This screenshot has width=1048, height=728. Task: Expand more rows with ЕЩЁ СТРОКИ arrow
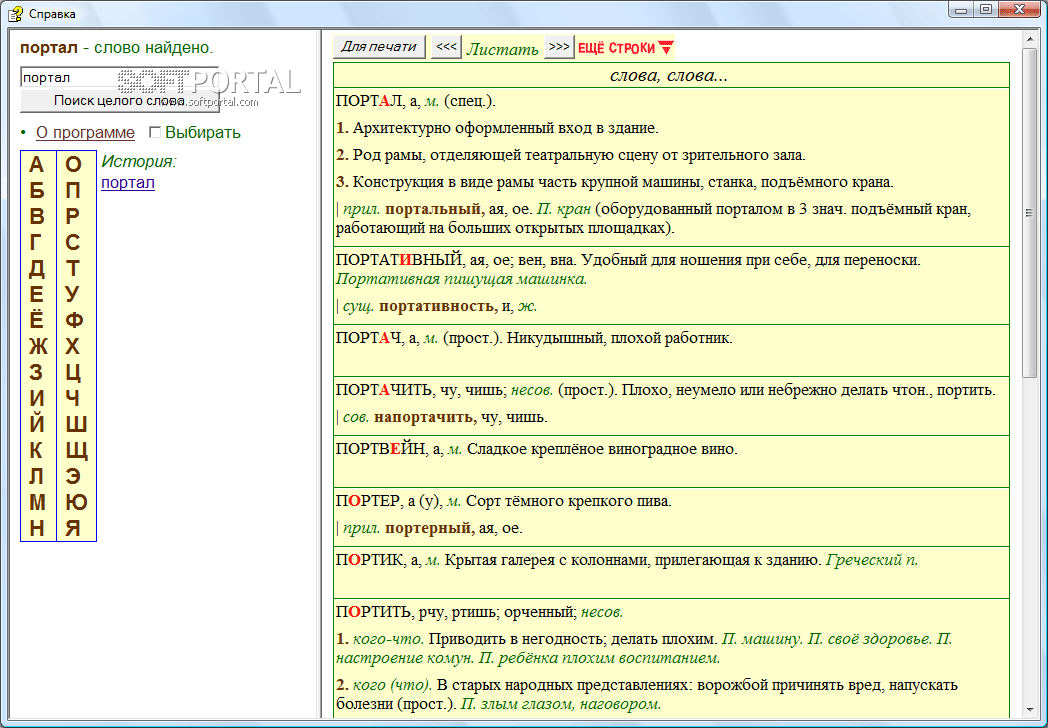[x=666, y=48]
